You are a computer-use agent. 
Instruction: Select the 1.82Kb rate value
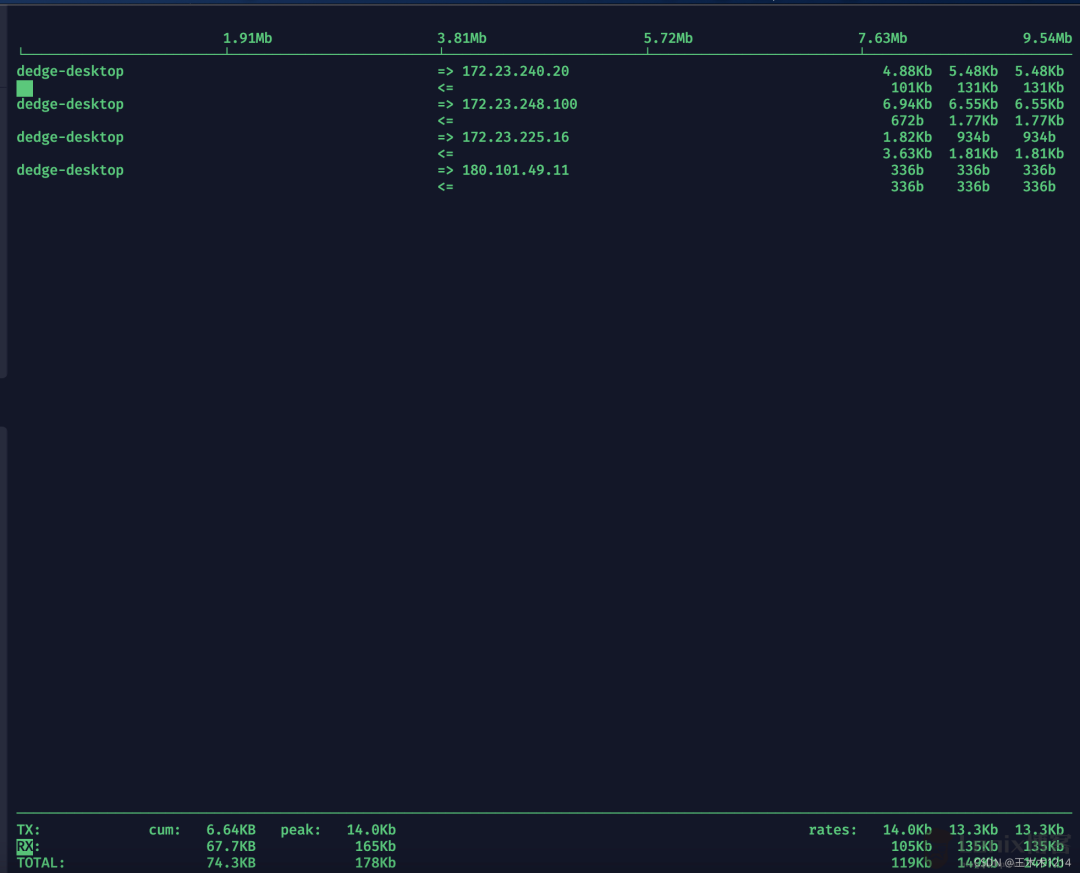(907, 138)
